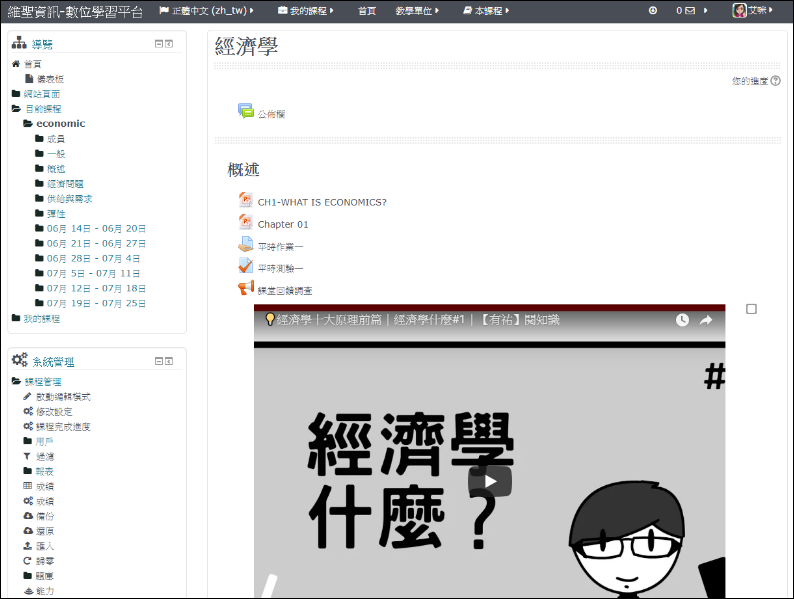
Task: Collapse the 導覽 block with minus button
Action: pos(158,44)
